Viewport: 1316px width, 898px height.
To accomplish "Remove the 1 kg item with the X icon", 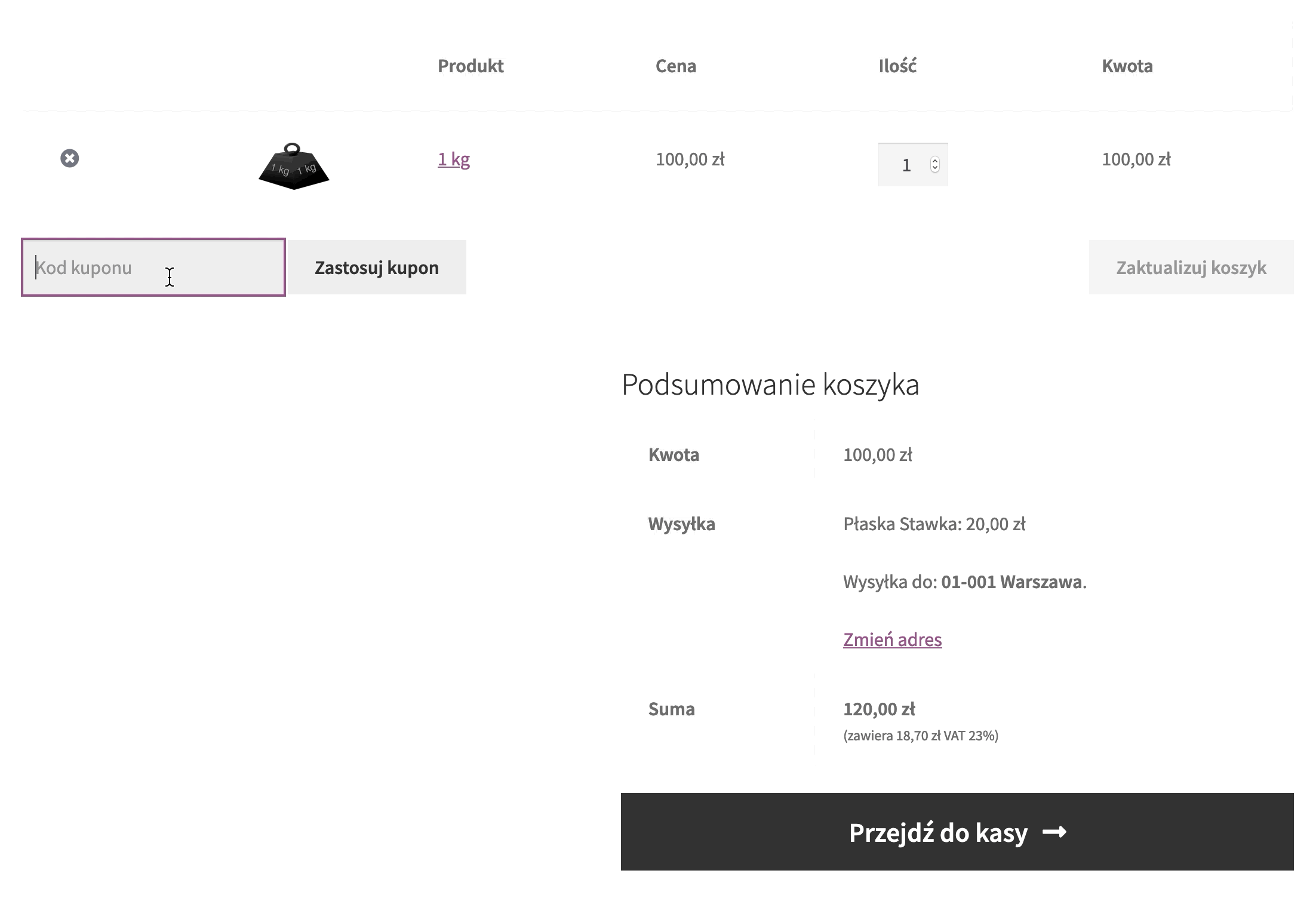I will pyautogui.click(x=70, y=158).
